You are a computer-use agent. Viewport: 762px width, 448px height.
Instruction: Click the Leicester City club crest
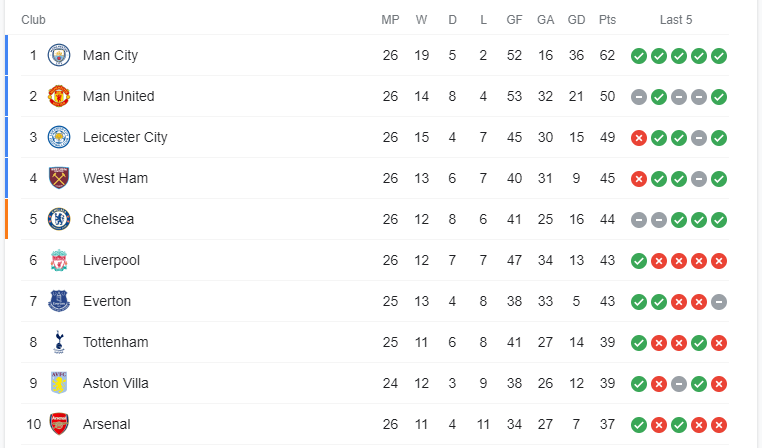(x=59, y=137)
